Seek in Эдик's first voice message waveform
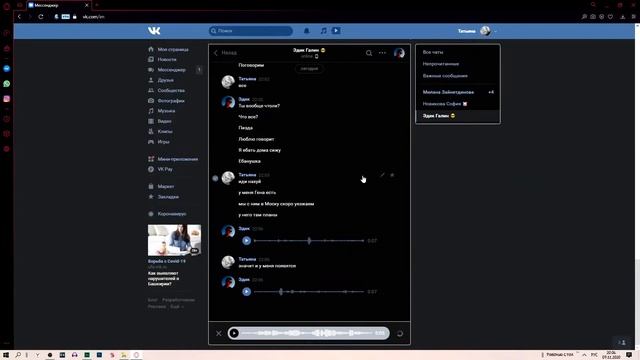640x360 pixels. (309, 241)
